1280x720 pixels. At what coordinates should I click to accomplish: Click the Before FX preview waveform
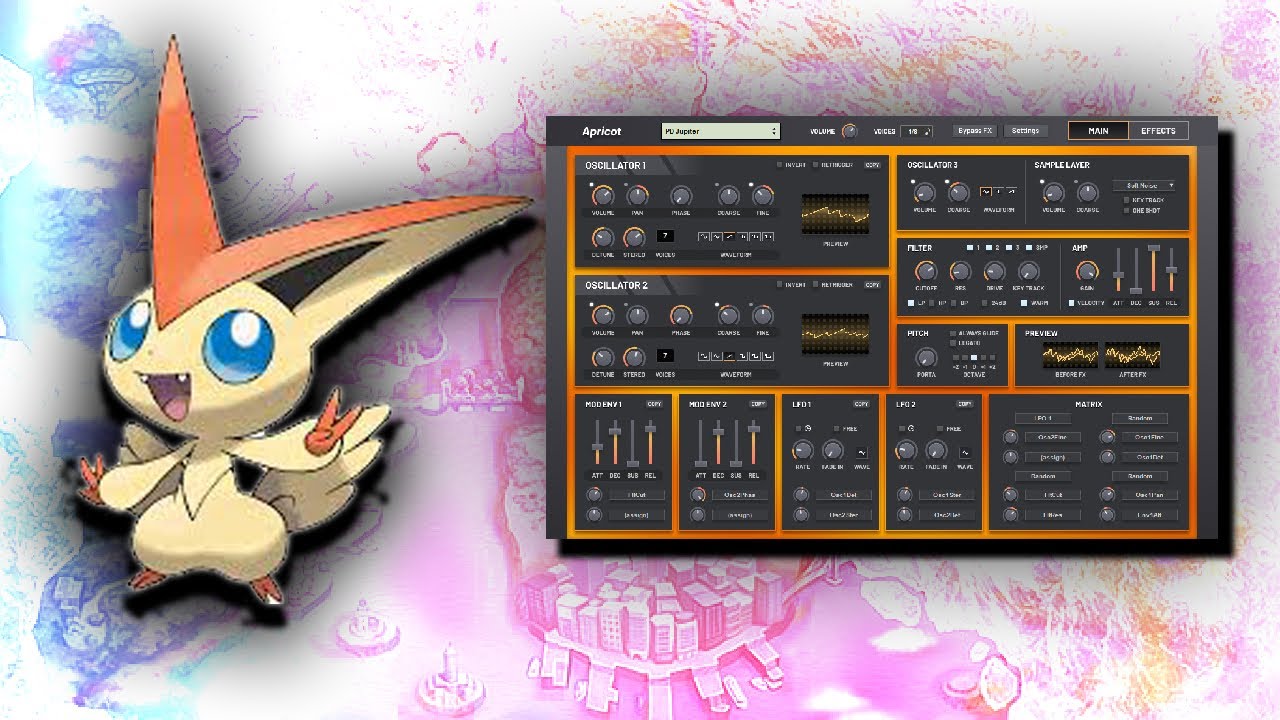[1070, 355]
